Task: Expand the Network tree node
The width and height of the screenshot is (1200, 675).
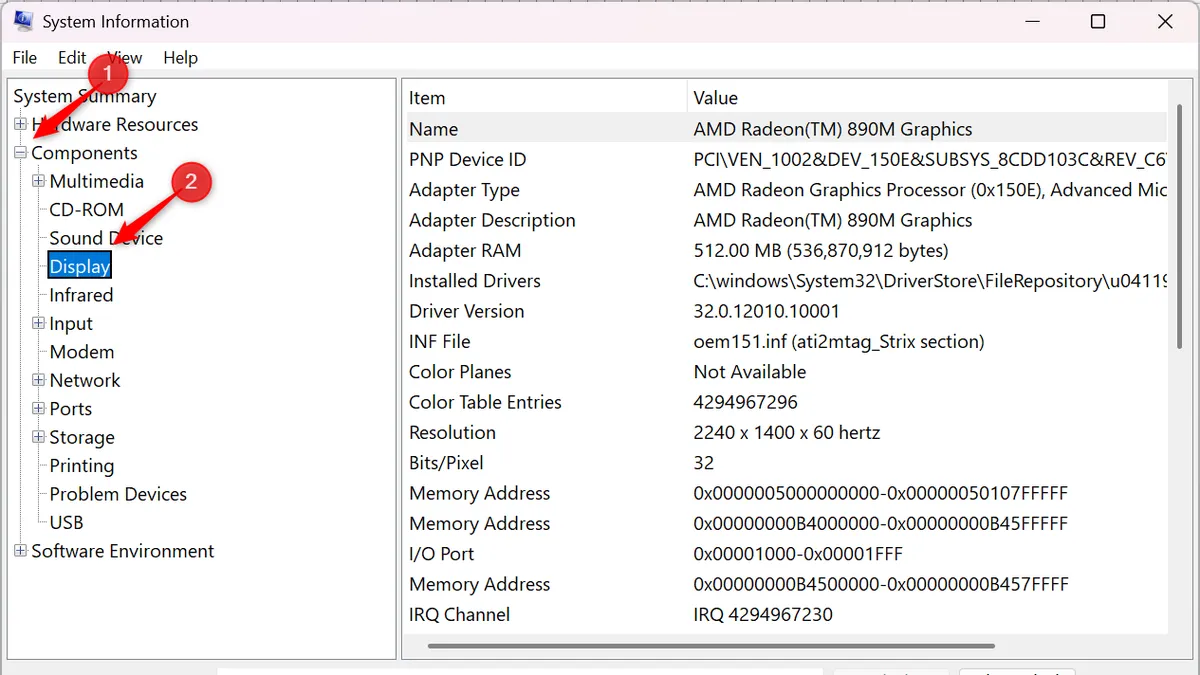Action: tap(38, 380)
